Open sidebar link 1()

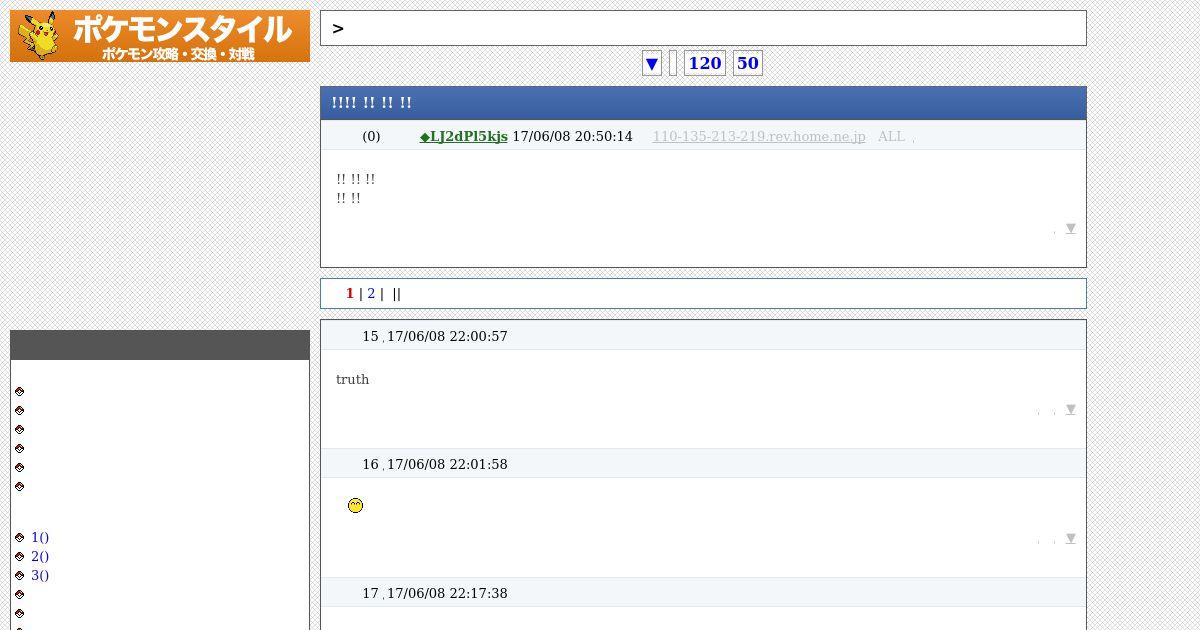[x=40, y=538]
